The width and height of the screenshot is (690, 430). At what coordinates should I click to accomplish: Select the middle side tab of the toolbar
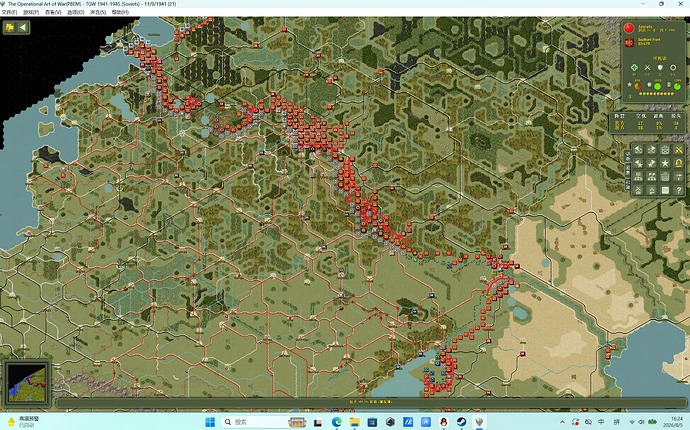pos(628,169)
